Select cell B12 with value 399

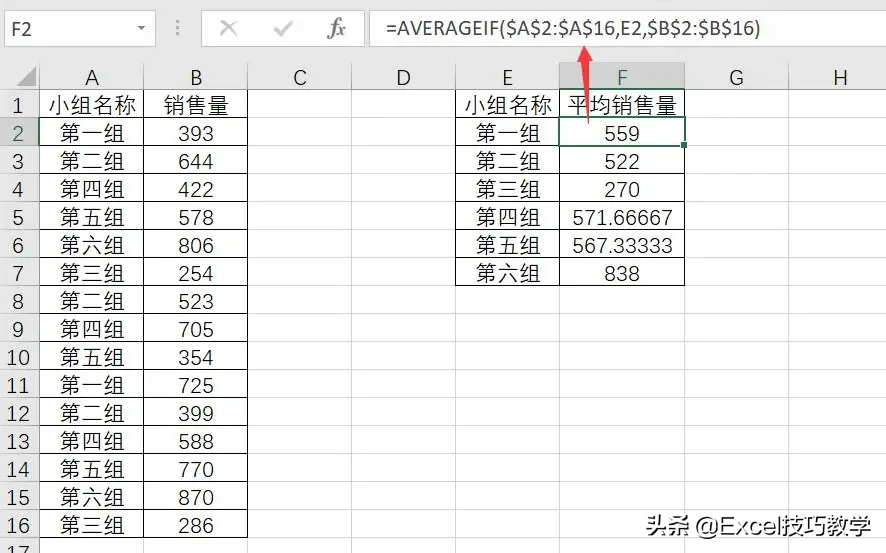tap(196, 413)
